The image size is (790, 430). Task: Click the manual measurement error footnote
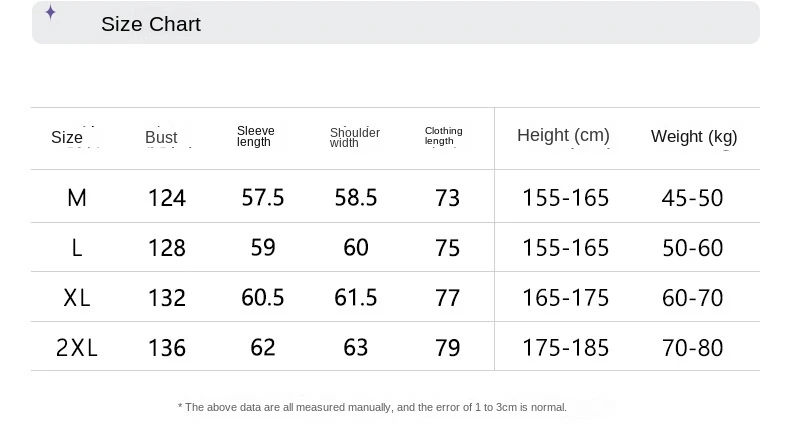point(372,407)
